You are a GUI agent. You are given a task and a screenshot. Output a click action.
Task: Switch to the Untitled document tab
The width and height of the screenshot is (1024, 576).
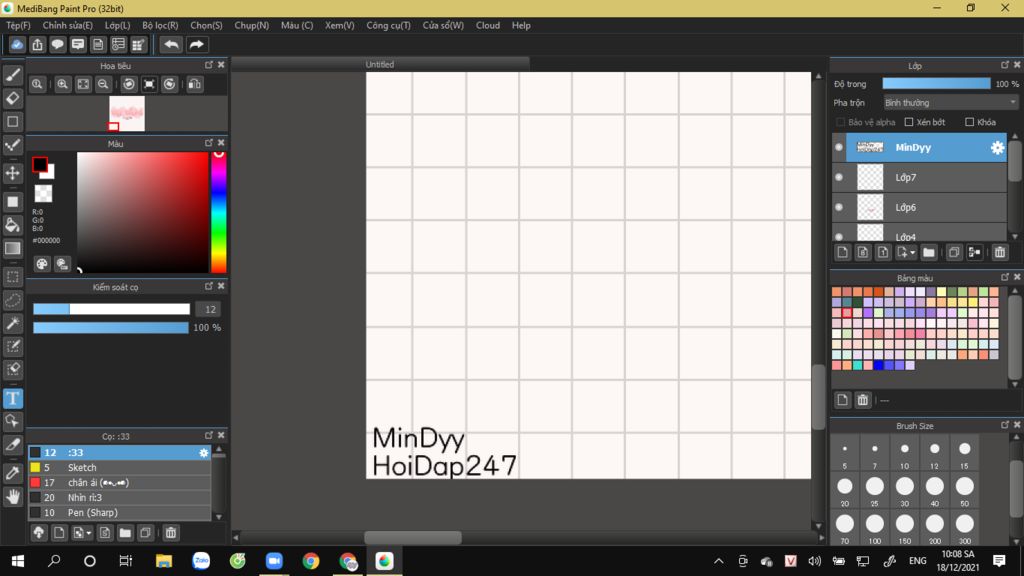(379, 65)
